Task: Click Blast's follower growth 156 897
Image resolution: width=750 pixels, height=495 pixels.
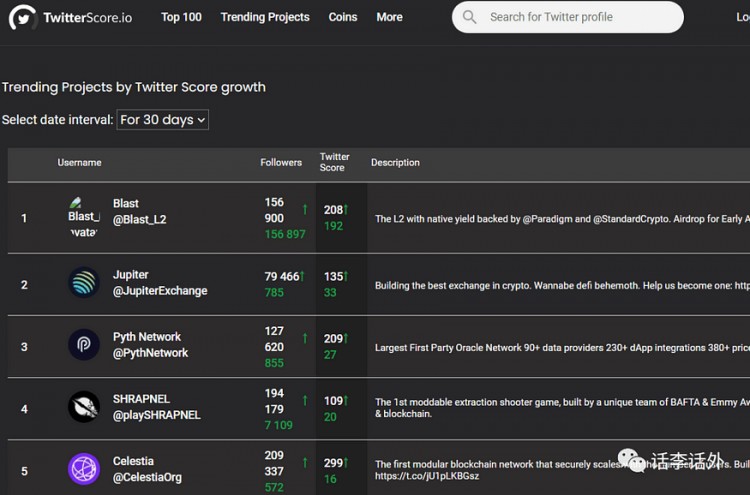Action: [285, 234]
